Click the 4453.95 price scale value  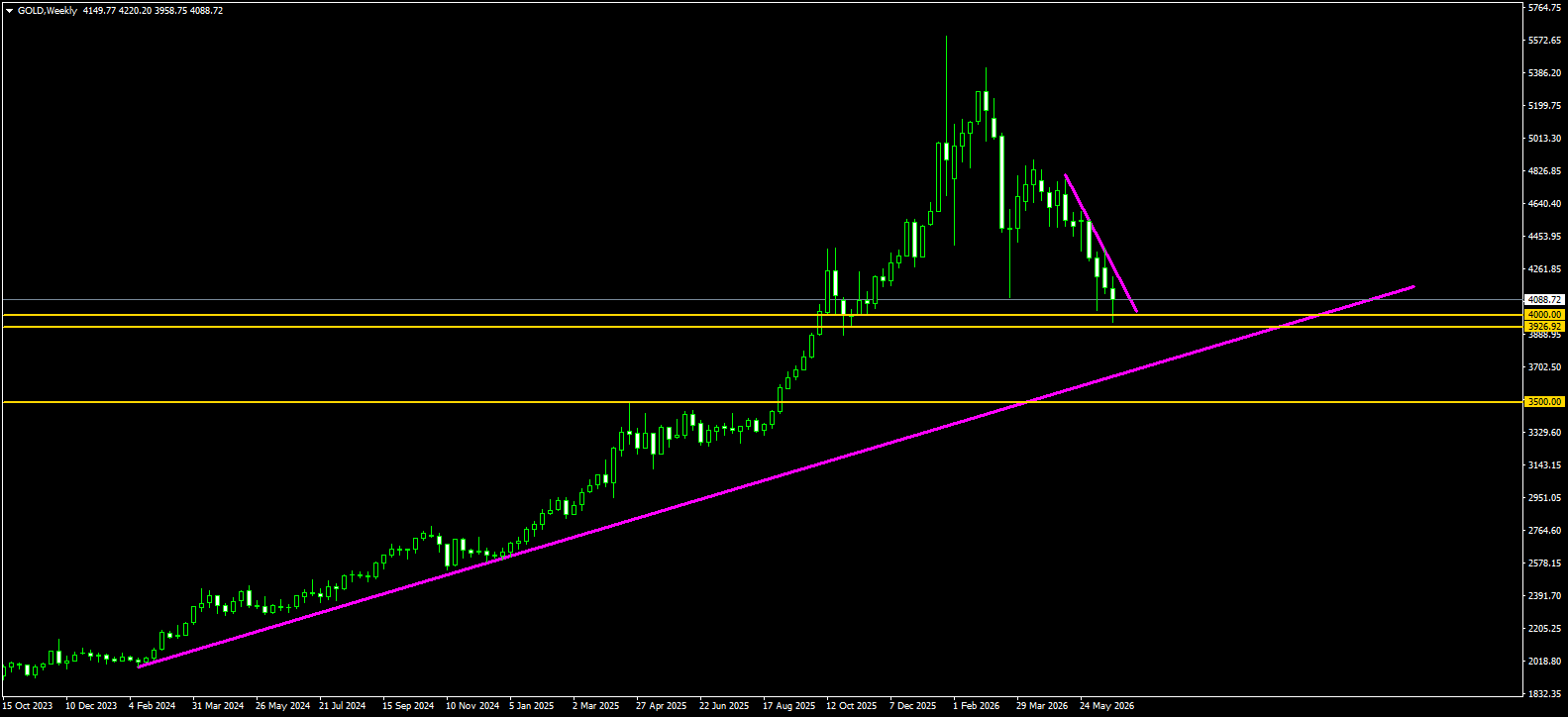[1545, 237]
